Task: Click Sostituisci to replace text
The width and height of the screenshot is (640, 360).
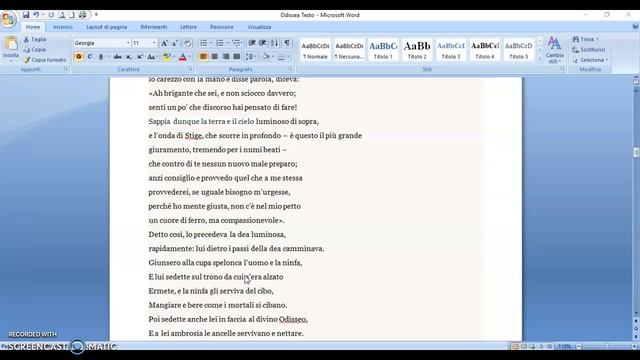Action: pyautogui.click(x=589, y=50)
